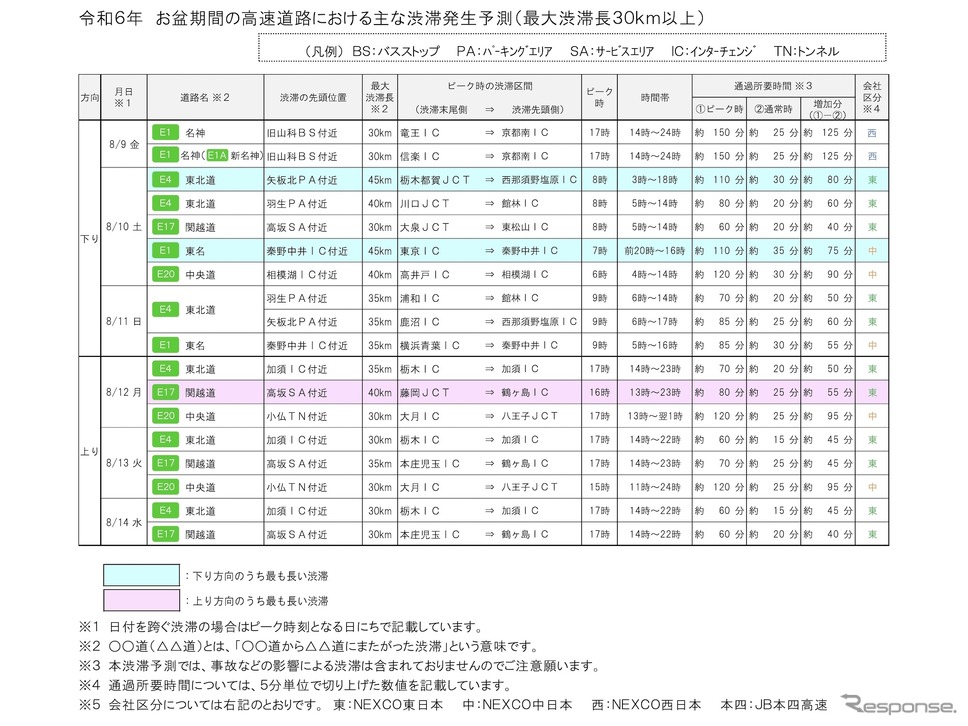Click the E20 badge in the 相模湖IC付近 row
This screenshot has width=968, height=726.
tap(165, 274)
